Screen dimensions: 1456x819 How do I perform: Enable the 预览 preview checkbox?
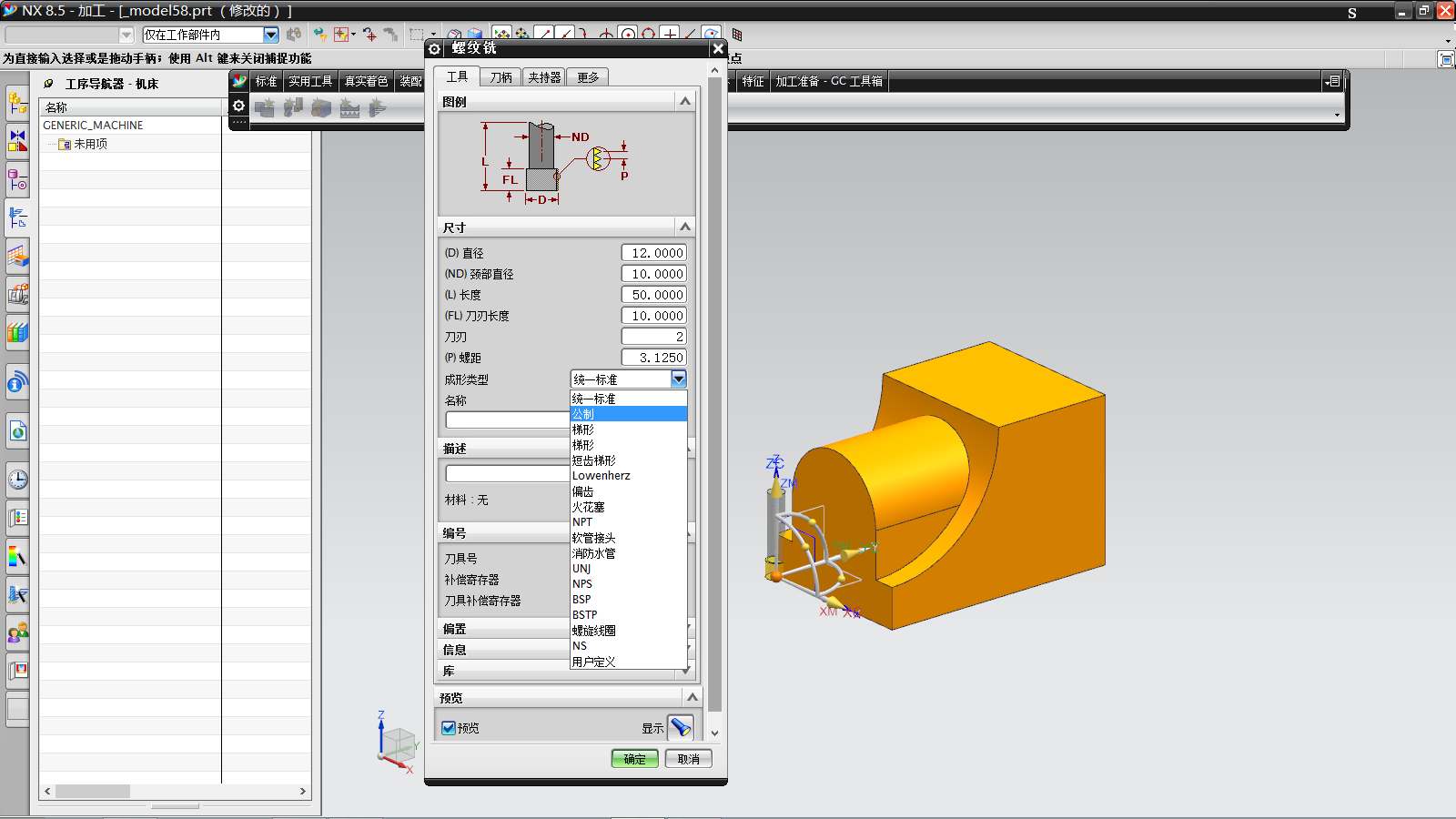(x=449, y=727)
